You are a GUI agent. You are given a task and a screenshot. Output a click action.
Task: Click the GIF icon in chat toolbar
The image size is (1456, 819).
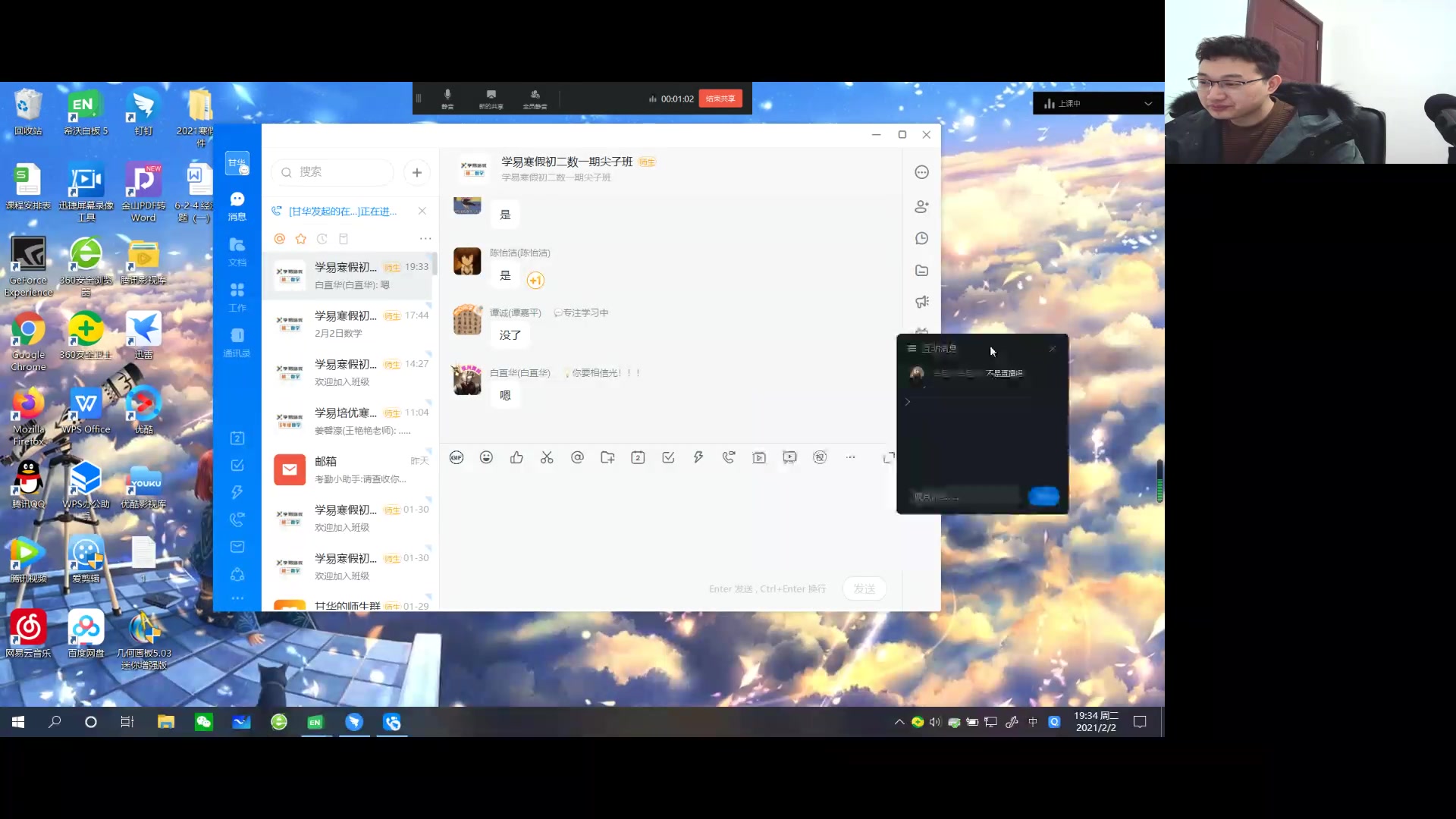pos(456,457)
